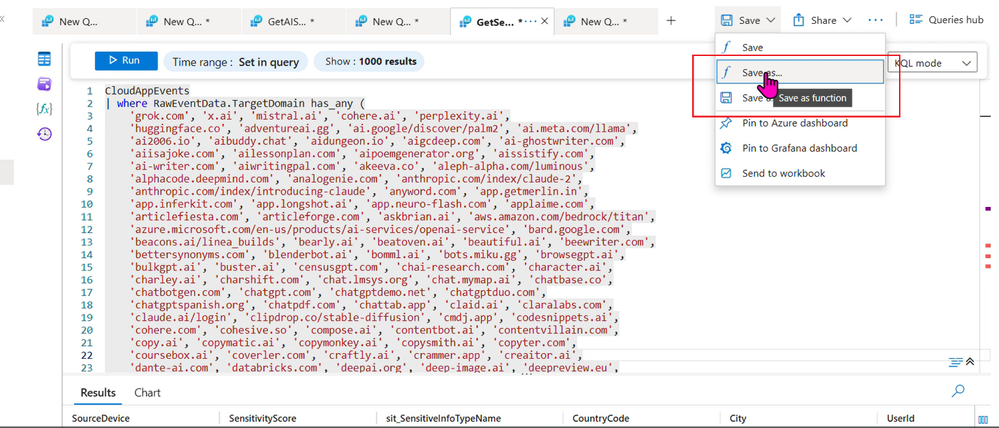Open the KQL mode dropdown
The width and height of the screenshot is (999, 428).
click(932, 63)
